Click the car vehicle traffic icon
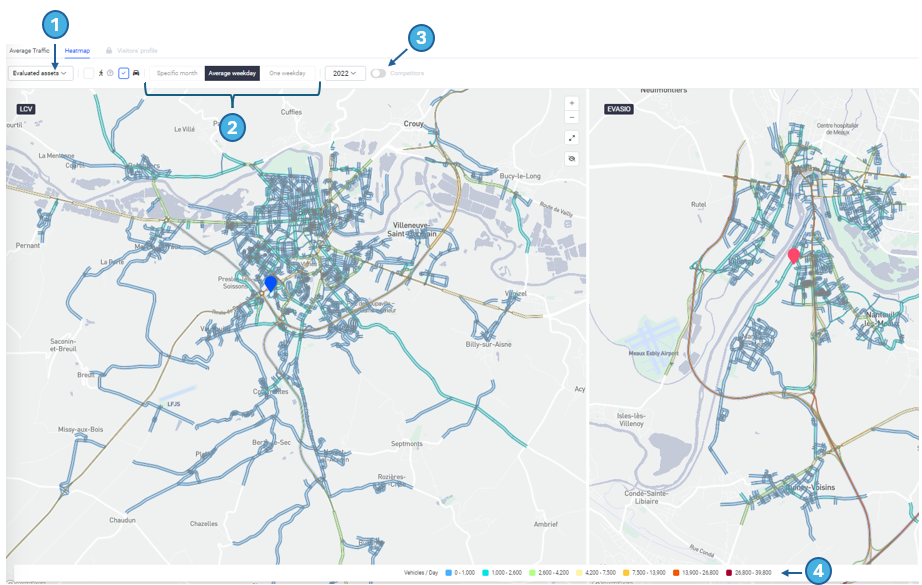 [x=136, y=73]
